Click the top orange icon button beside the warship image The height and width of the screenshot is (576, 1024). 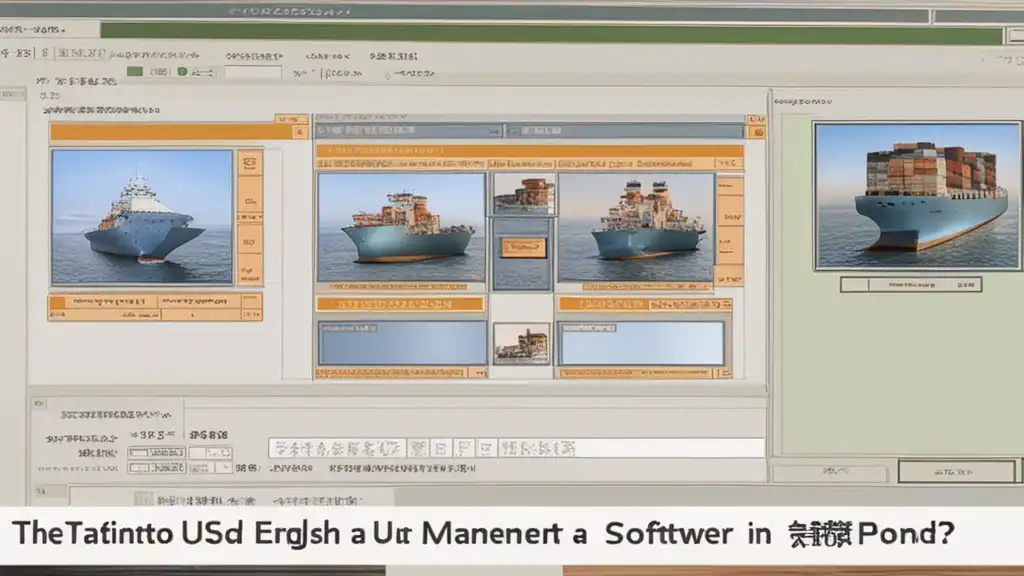(x=250, y=163)
